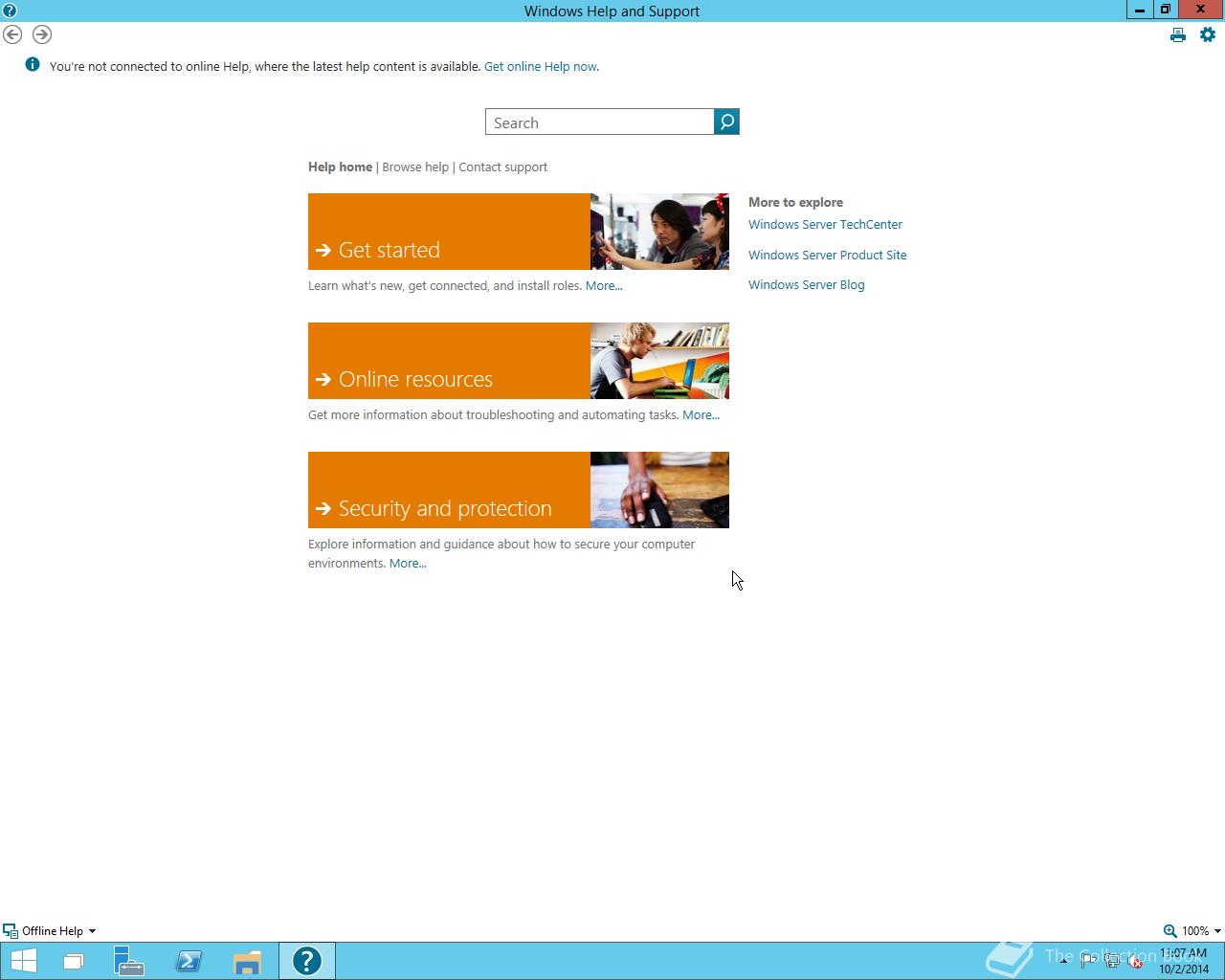The height and width of the screenshot is (980, 1225).
Task: Open Windows Server Product Site link
Action: (827, 255)
